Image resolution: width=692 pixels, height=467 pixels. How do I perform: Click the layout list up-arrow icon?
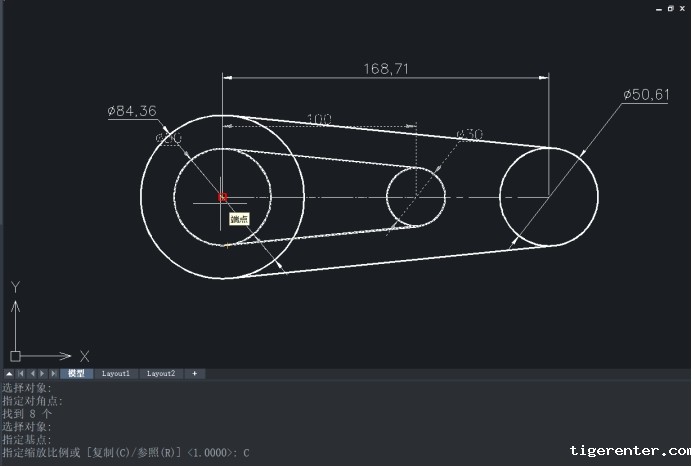(x=9, y=374)
